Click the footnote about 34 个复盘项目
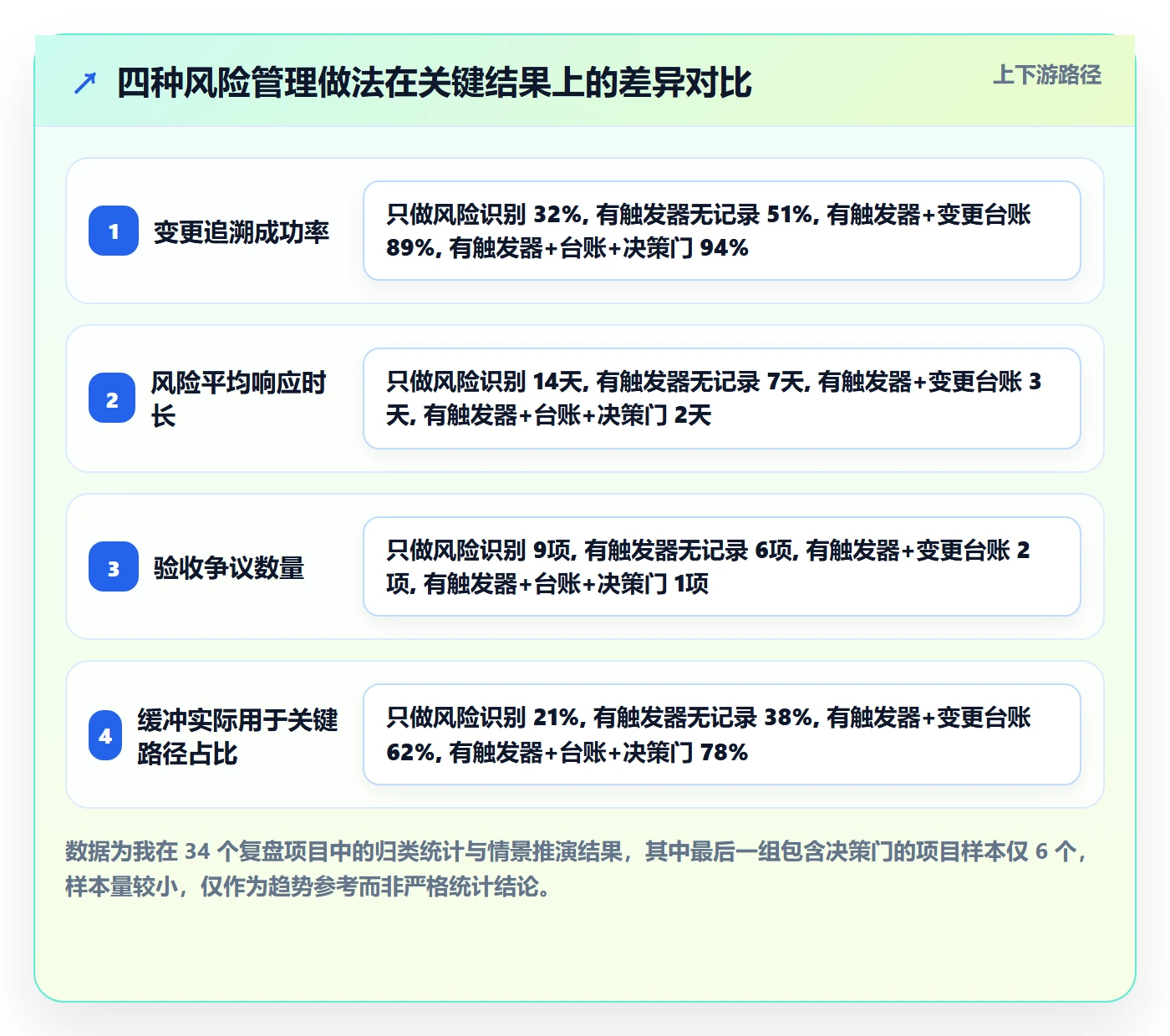The width and height of the screenshot is (1170, 1036). 577,869
